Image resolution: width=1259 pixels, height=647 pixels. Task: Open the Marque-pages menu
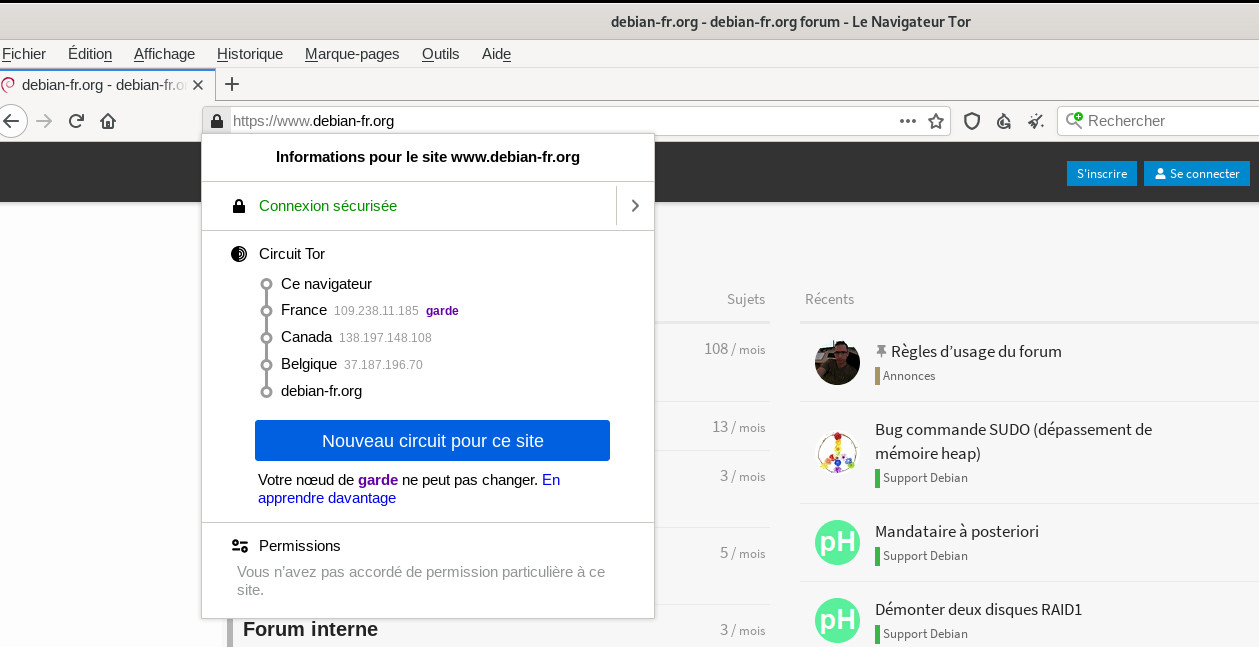pos(352,54)
